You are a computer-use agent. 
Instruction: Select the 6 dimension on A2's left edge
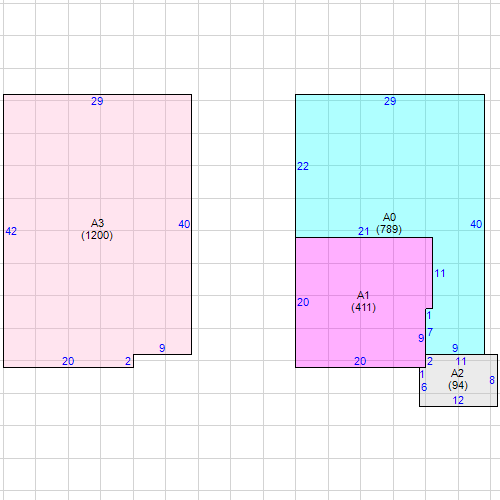pyautogui.click(x=424, y=387)
